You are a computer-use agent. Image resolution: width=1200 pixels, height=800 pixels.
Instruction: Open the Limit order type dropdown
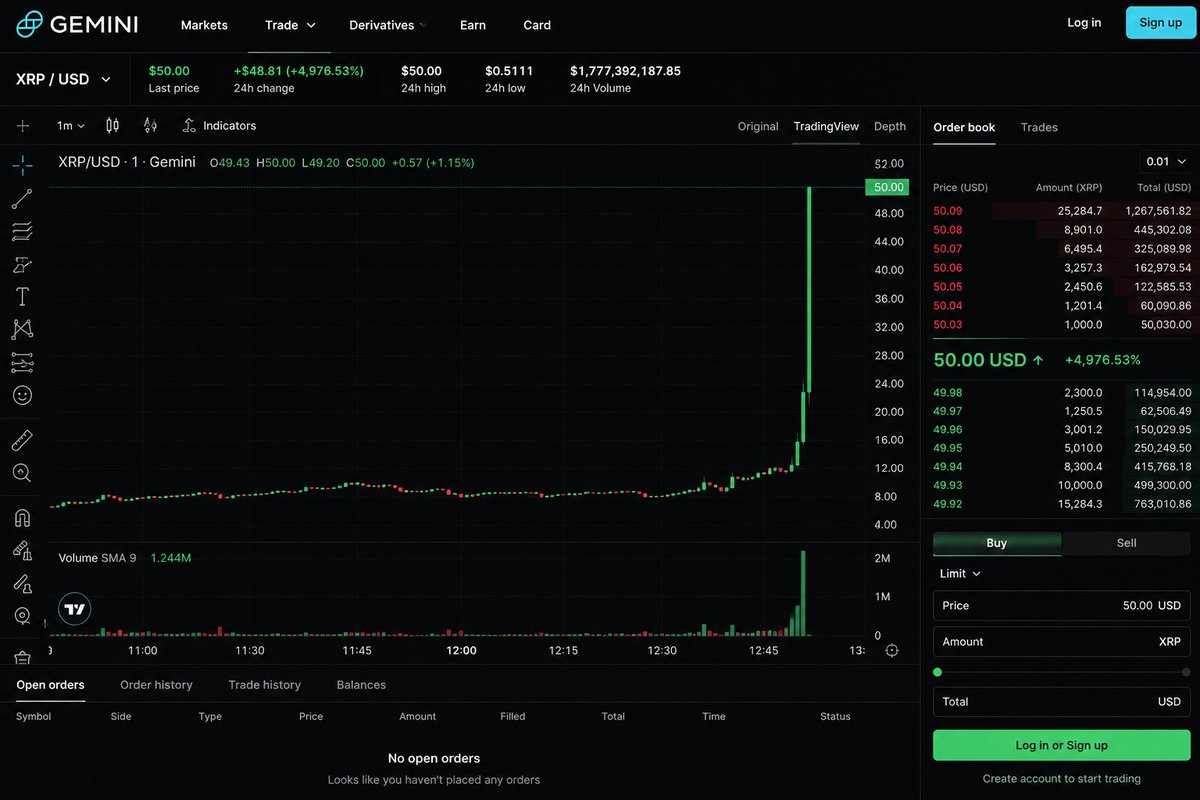pos(961,574)
